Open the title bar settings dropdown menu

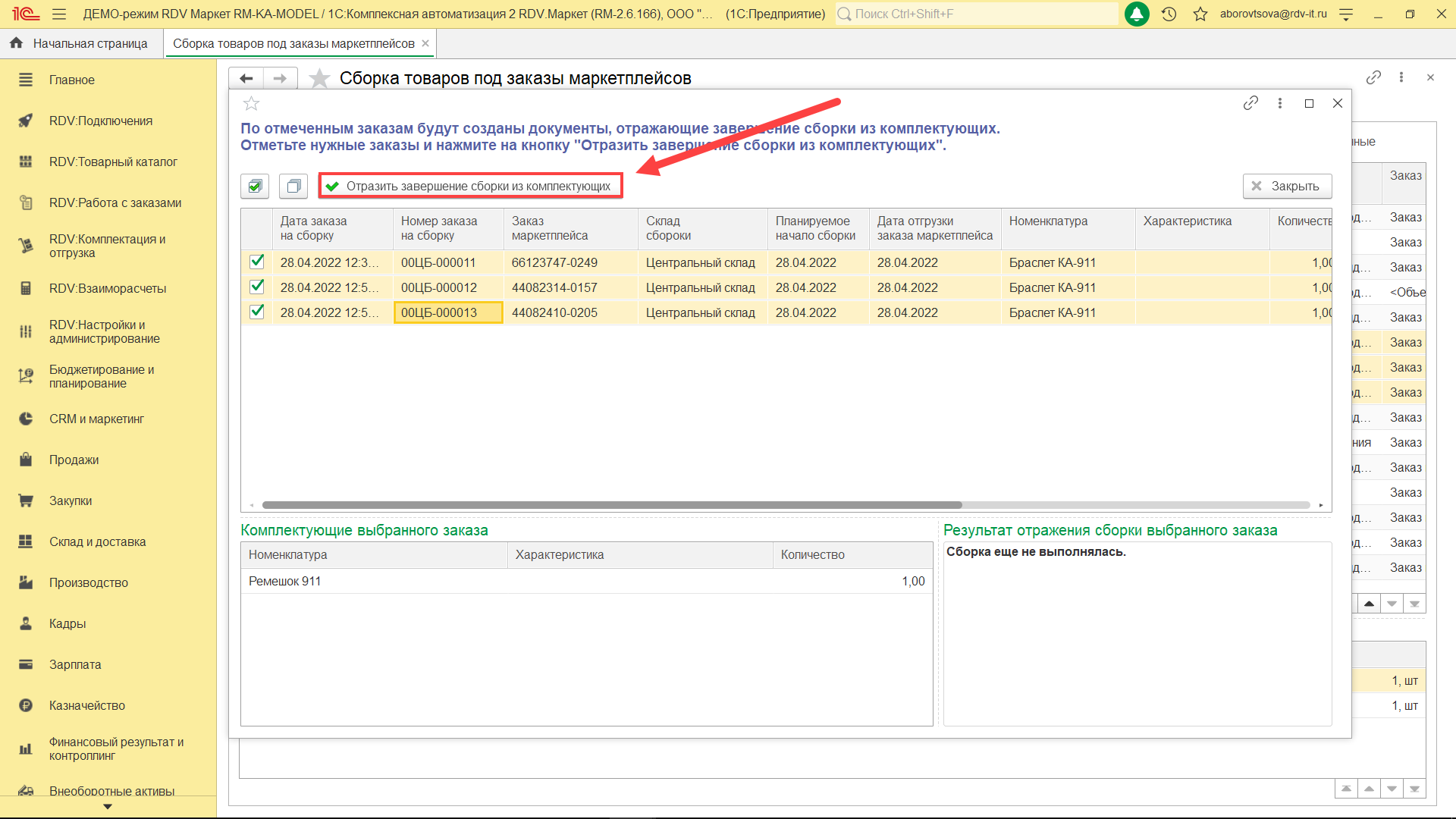tap(1346, 14)
